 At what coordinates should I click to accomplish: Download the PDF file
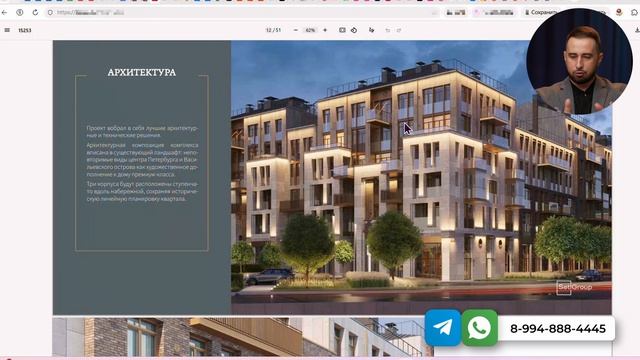(637, 30)
